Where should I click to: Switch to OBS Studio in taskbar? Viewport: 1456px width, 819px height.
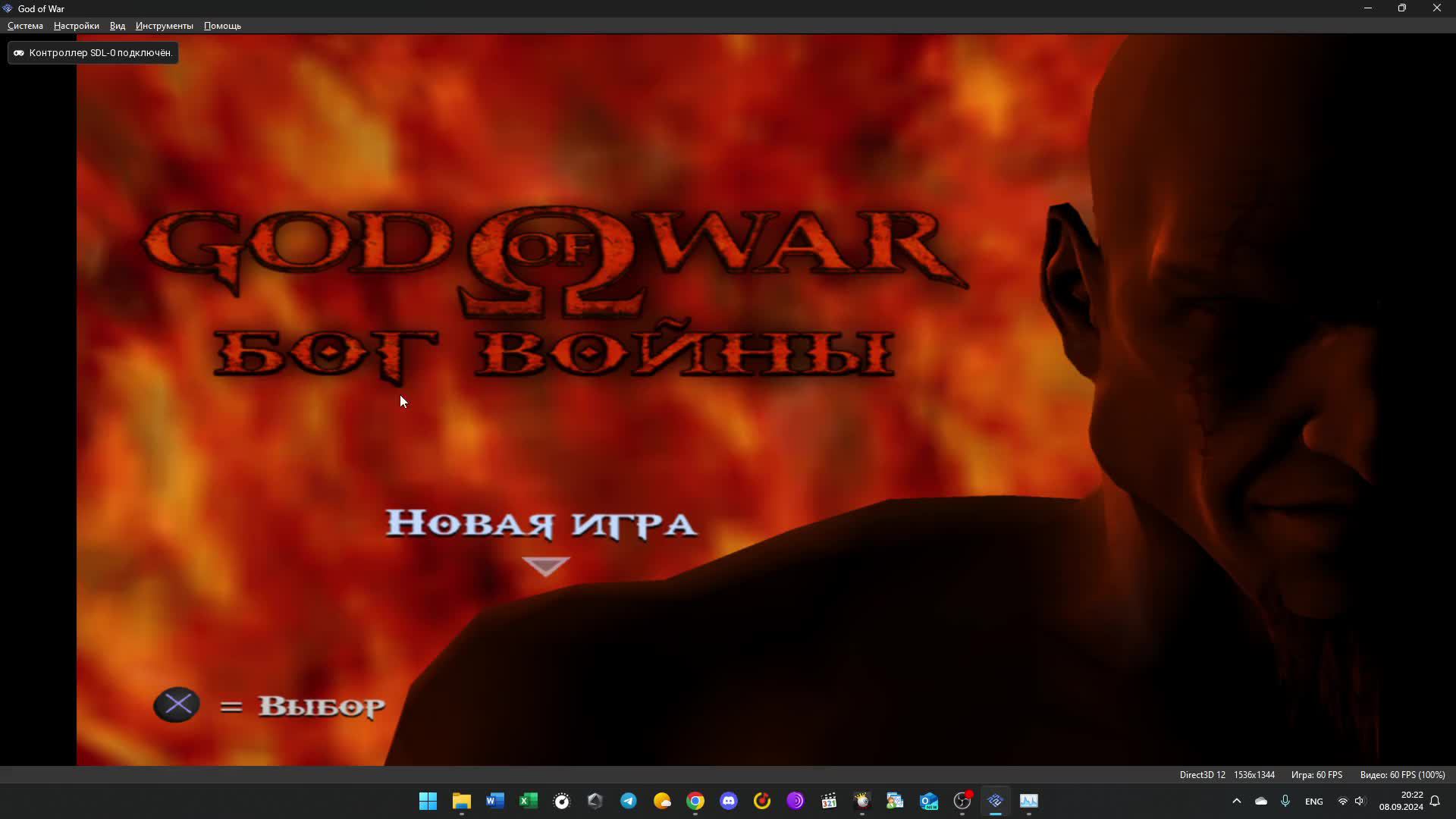(x=962, y=801)
